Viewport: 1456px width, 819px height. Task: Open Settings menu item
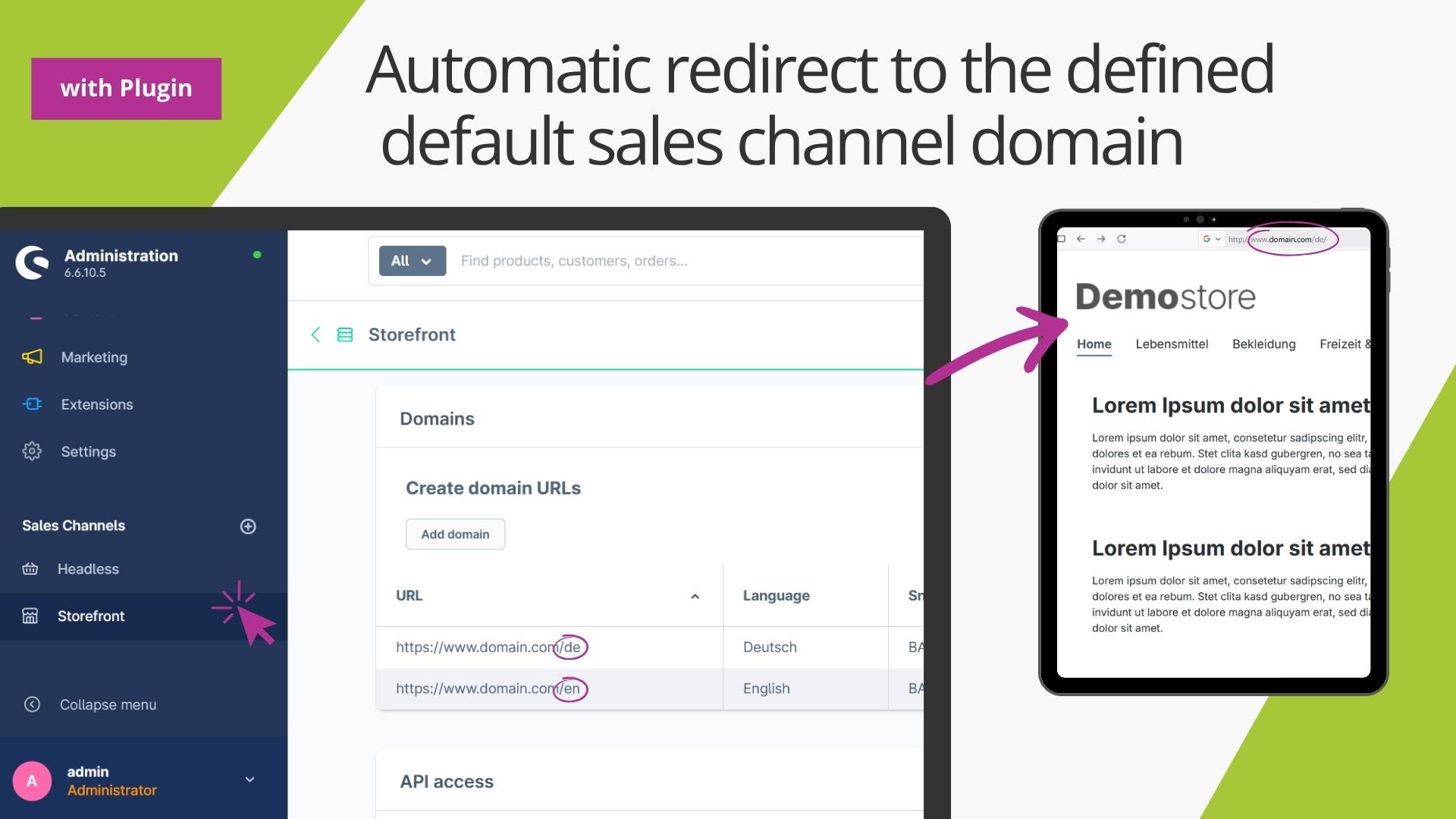tap(89, 451)
